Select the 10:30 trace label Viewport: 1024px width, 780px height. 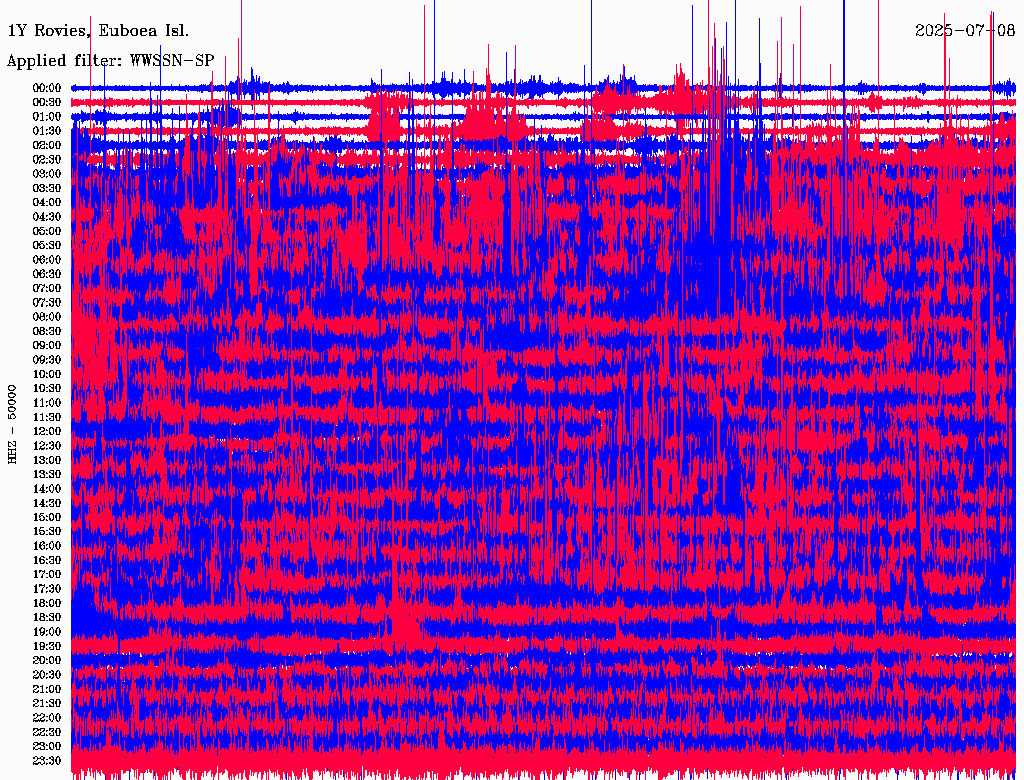(47, 389)
